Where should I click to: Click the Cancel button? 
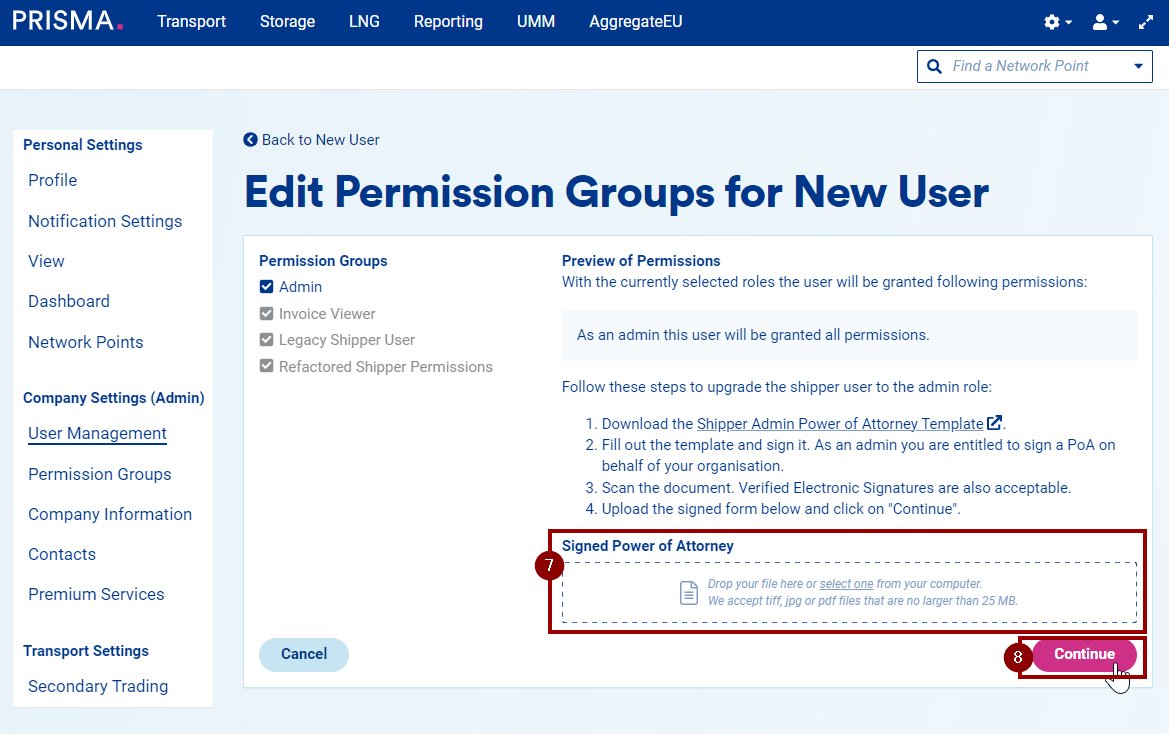click(304, 654)
